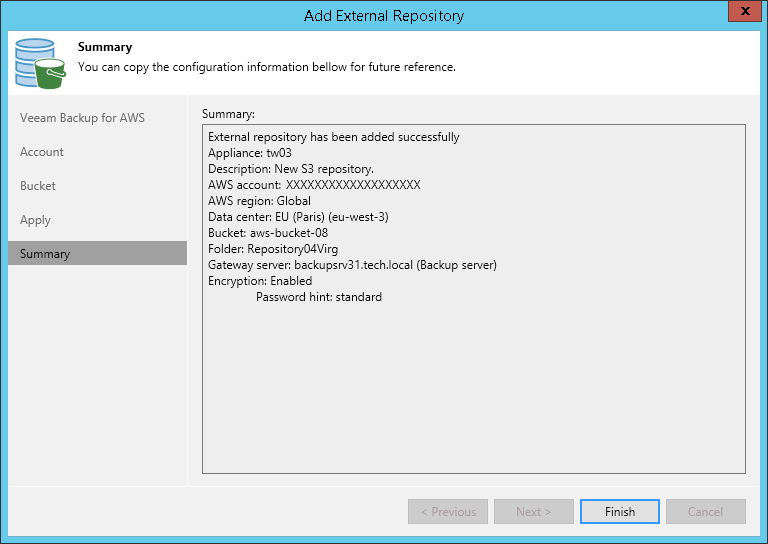This screenshot has width=768, height=544.
Task: Click the database and bucket repository icon
Action: point(40,64)
